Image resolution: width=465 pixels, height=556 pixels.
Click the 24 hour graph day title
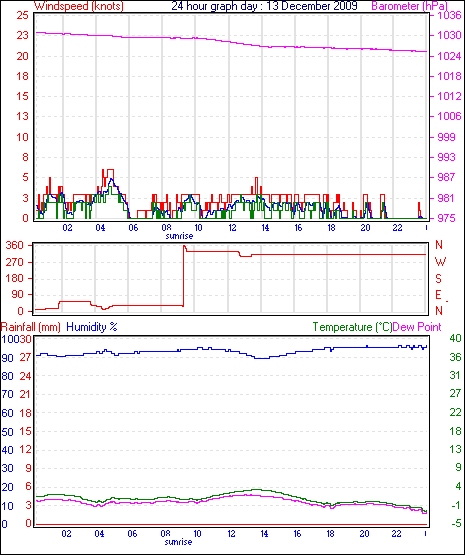(x=265, y=6)
